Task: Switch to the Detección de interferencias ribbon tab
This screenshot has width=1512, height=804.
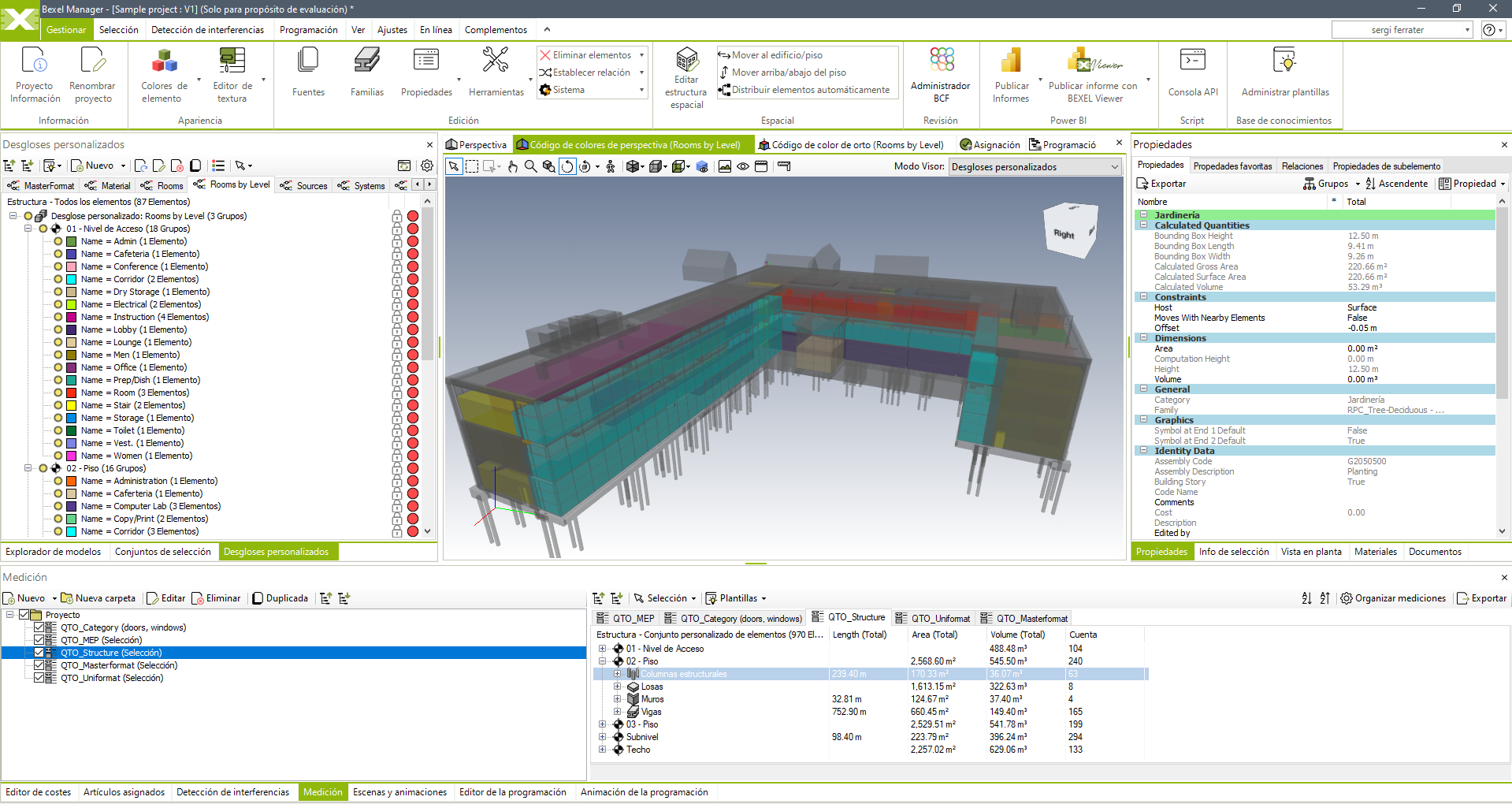Action: [208, 29]
